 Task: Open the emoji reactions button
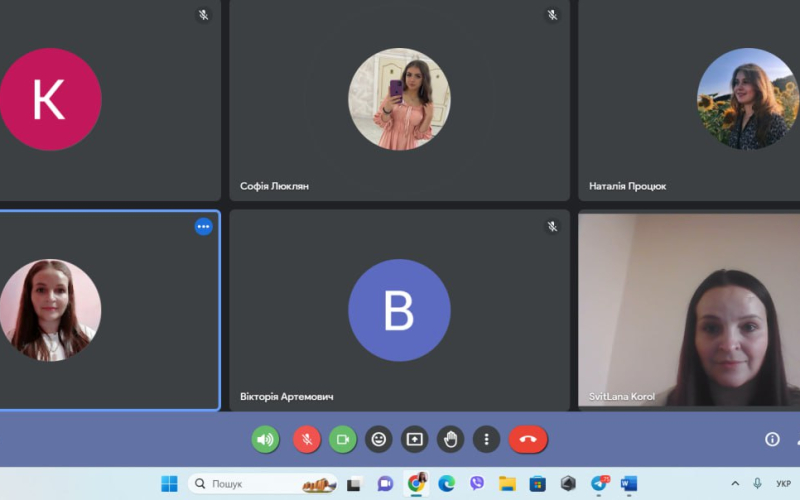[x=379, y=439]
